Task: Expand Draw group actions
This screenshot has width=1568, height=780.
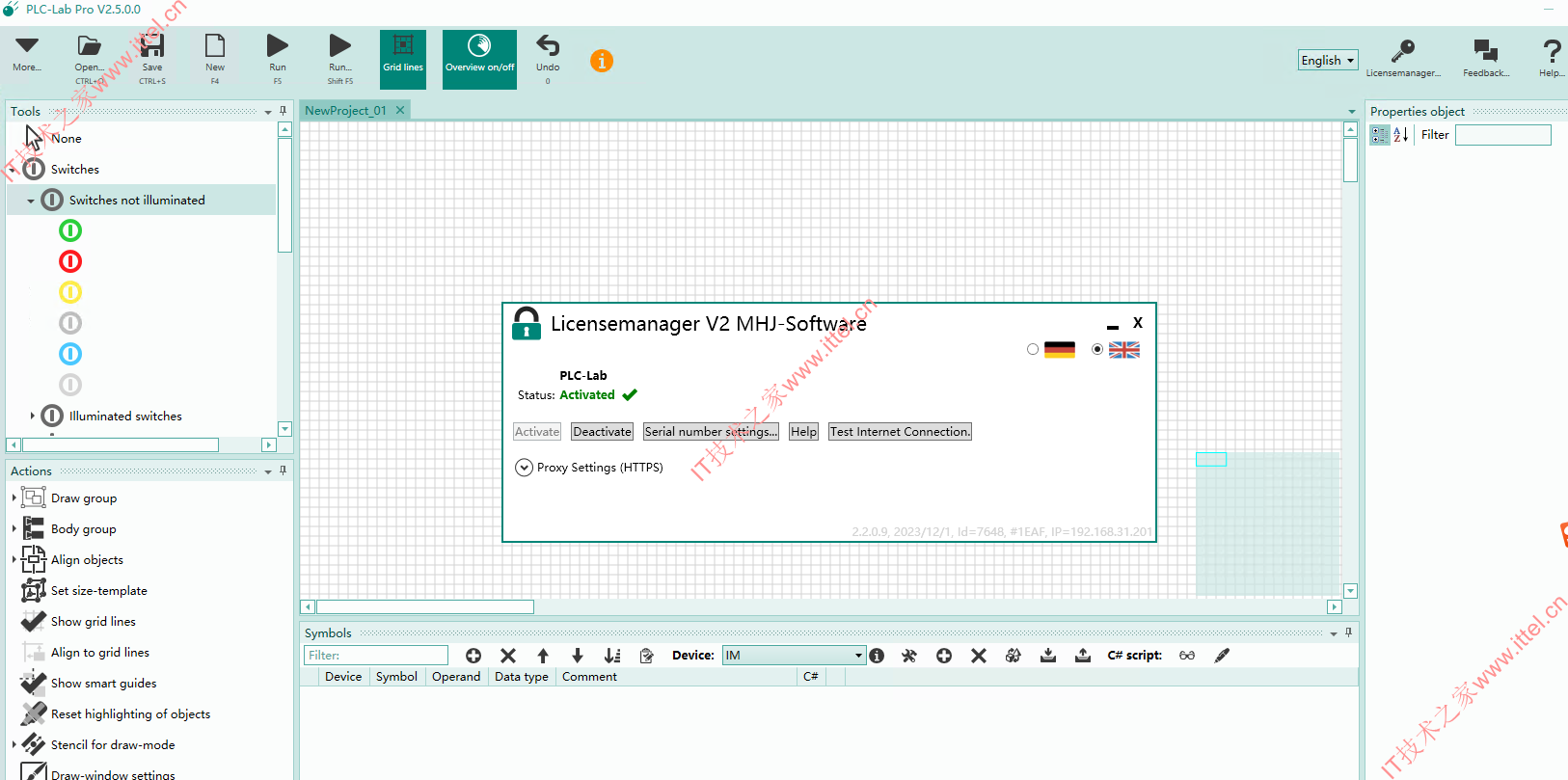Action: [x=14, y=498]
